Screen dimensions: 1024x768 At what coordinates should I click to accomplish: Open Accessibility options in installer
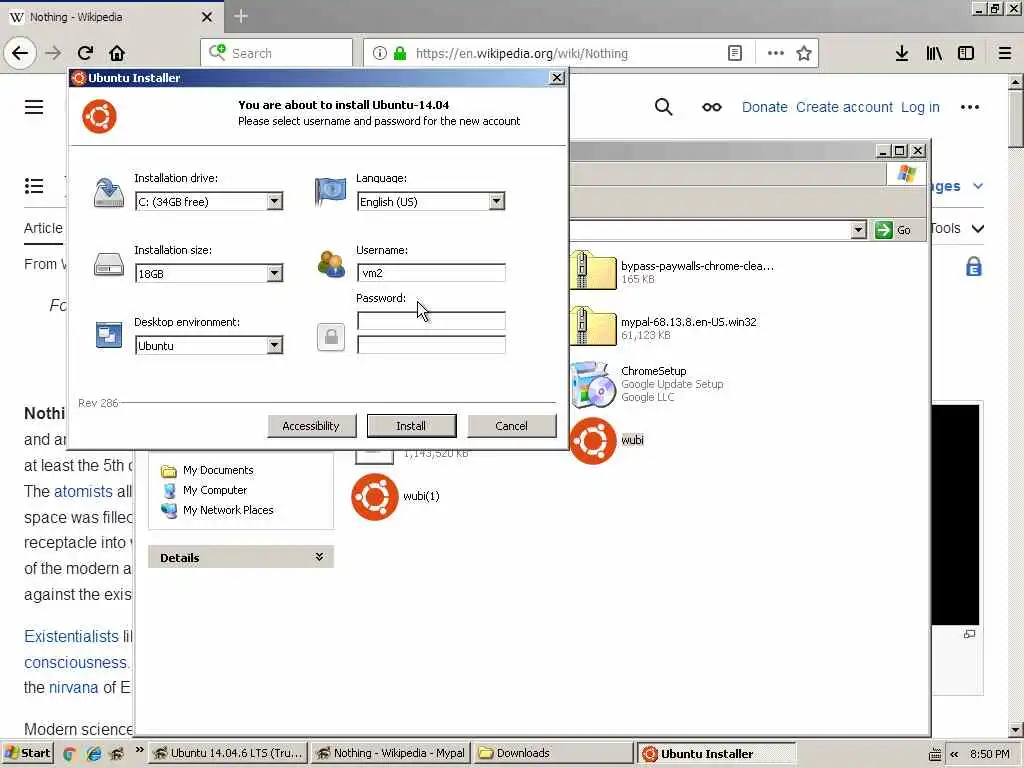(x=311, y=426)
